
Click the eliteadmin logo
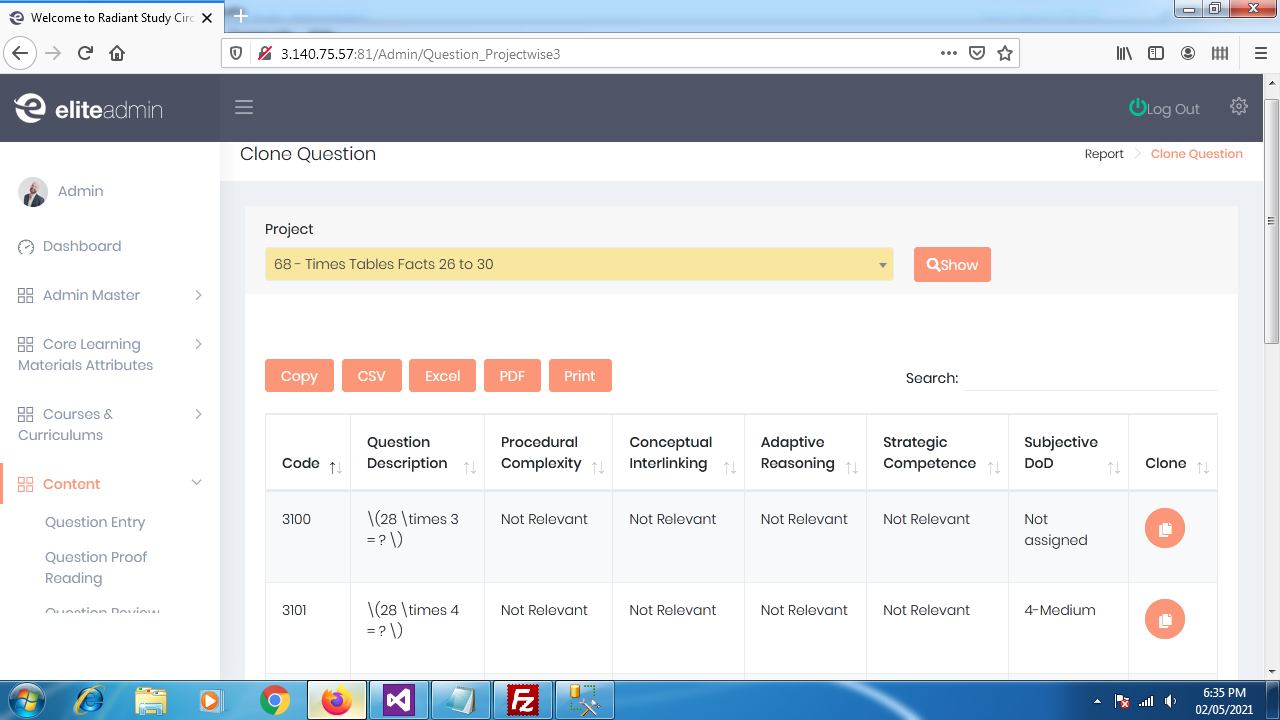(x=88, y=109)
